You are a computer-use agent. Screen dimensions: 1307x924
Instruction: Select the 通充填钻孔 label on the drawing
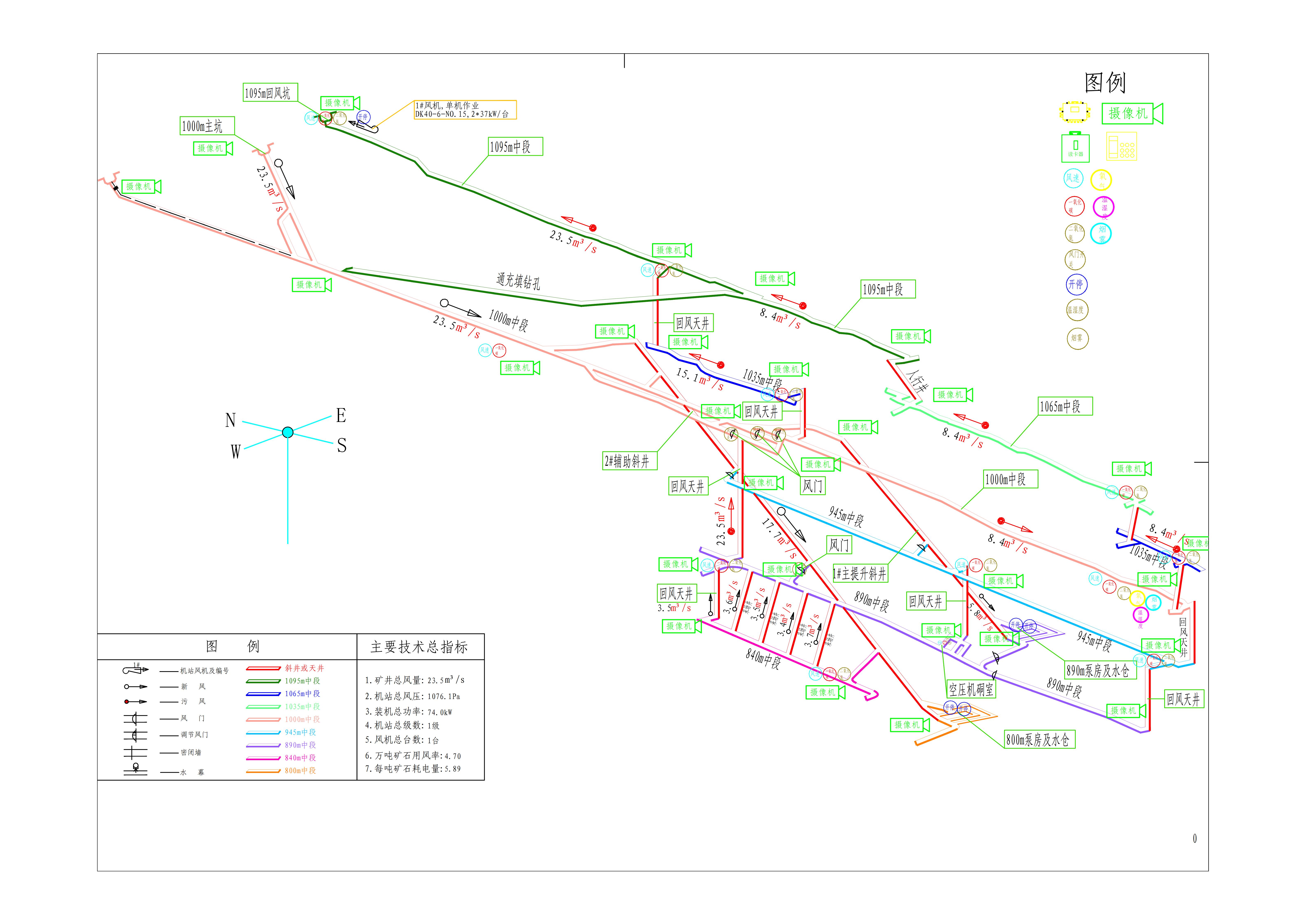[518, 281]
